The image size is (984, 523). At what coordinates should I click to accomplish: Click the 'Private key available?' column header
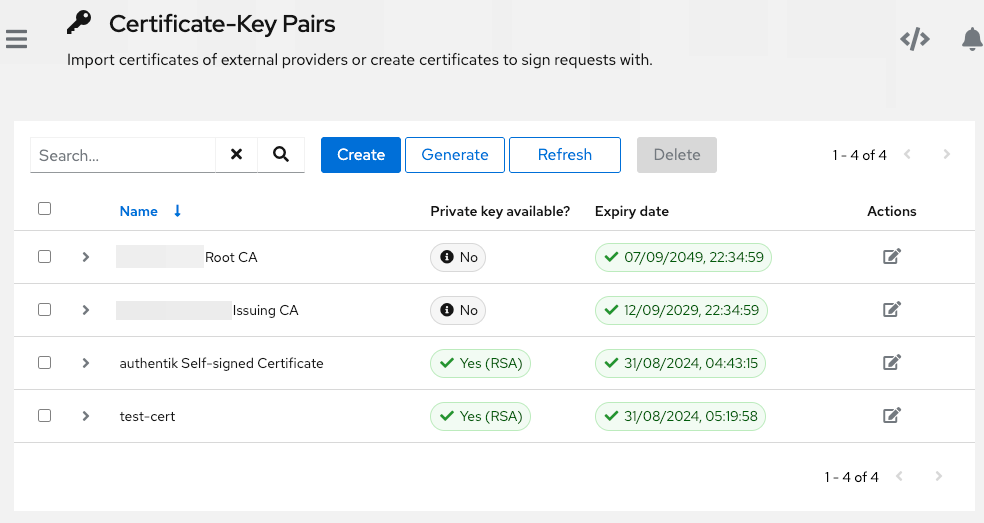pyautogui.click(x=500, y=211)
